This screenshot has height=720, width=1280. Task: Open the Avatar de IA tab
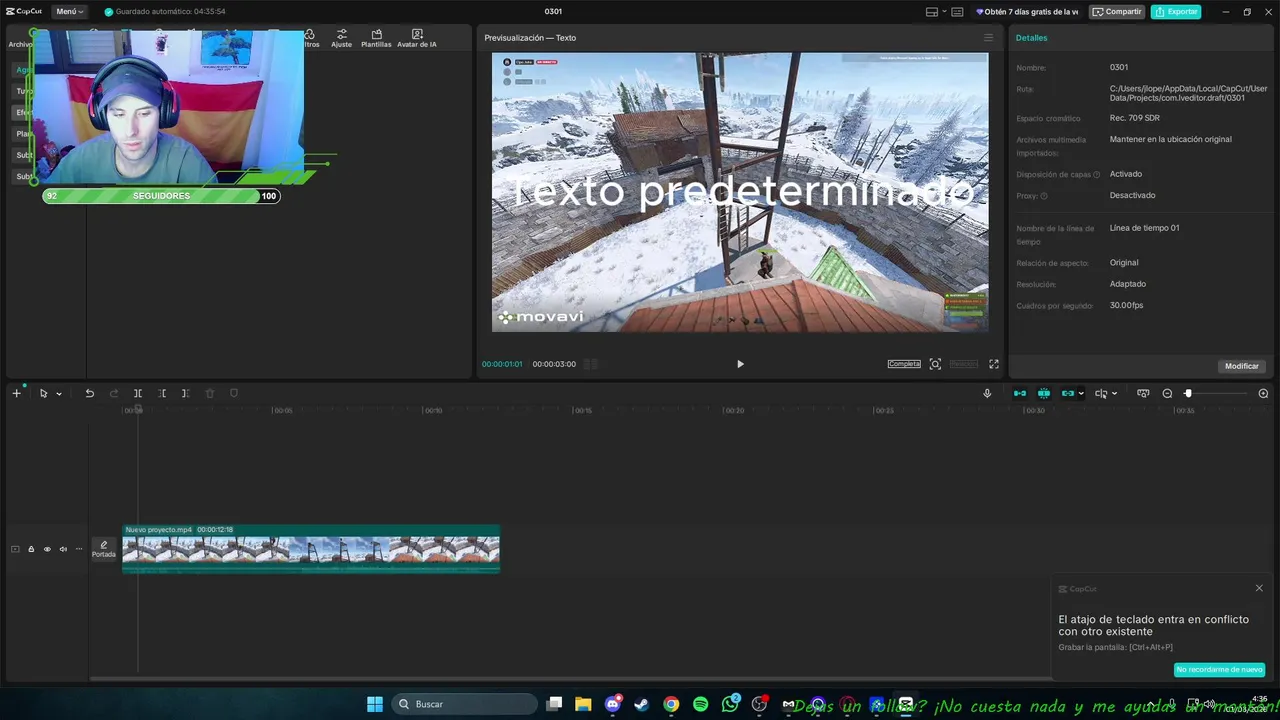(x=417, y=38)
